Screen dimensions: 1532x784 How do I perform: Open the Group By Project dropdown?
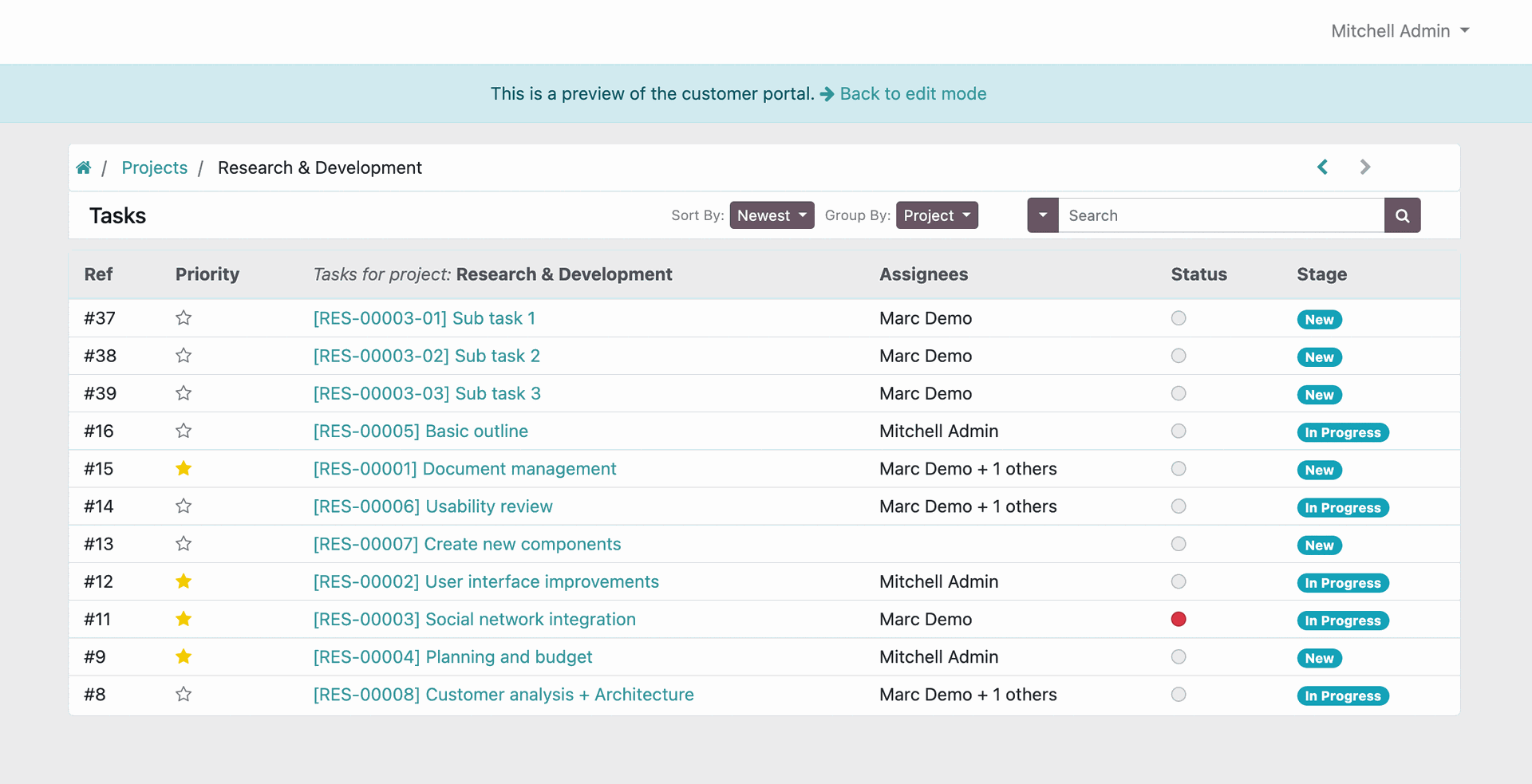936,215
